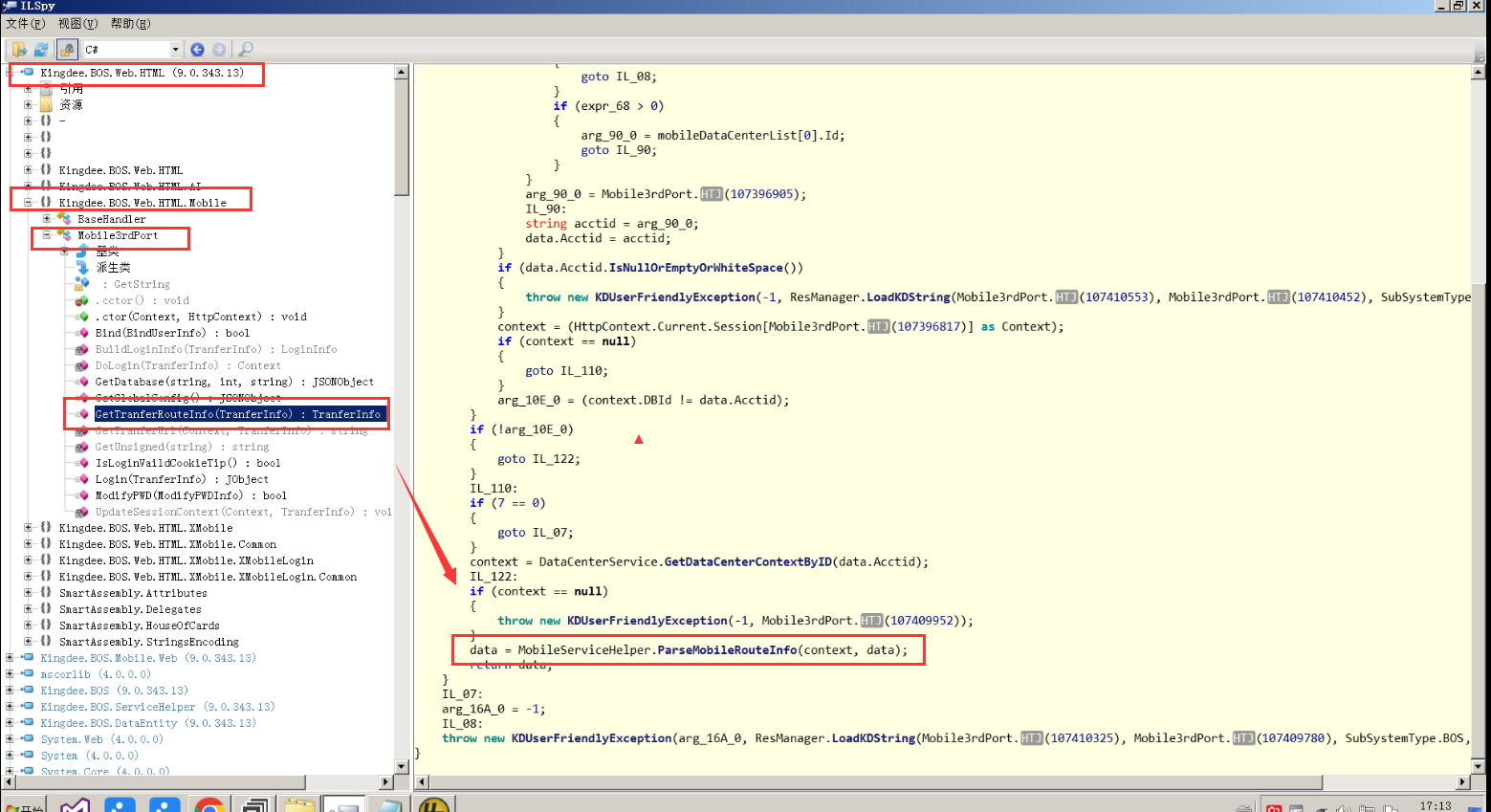
Task: Click the Login(TranferInfo) method icon
Action: tap(83, 479)
